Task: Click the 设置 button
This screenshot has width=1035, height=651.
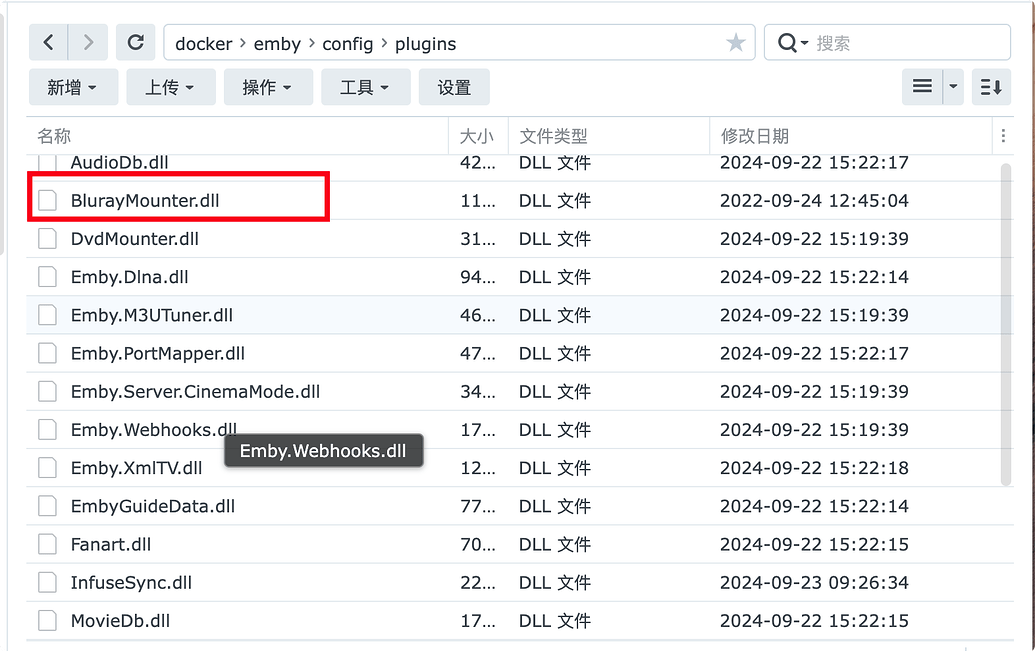Action: pyautogui.click(x=454, y=86)
